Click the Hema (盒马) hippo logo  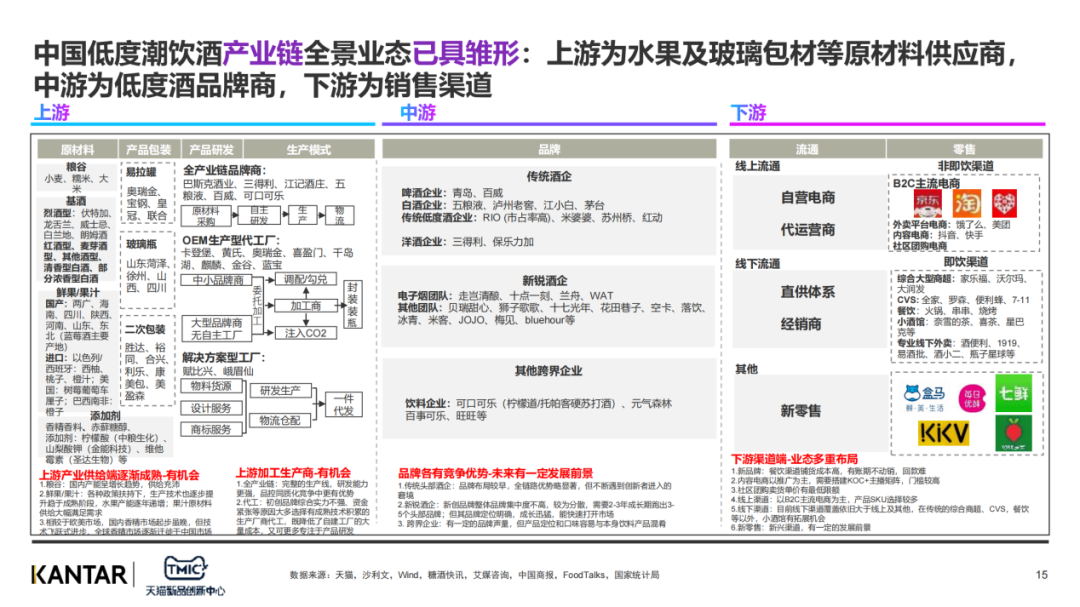[924, 398]
